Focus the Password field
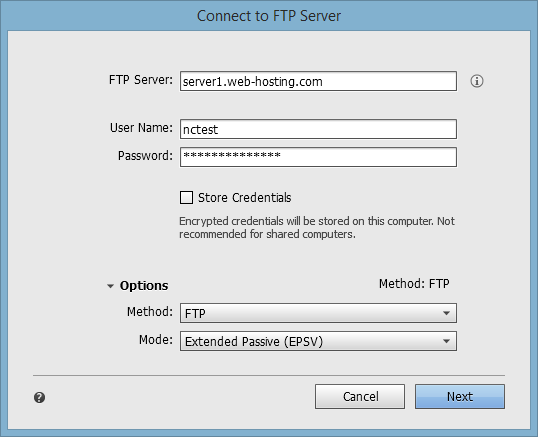 coord(318,157)
